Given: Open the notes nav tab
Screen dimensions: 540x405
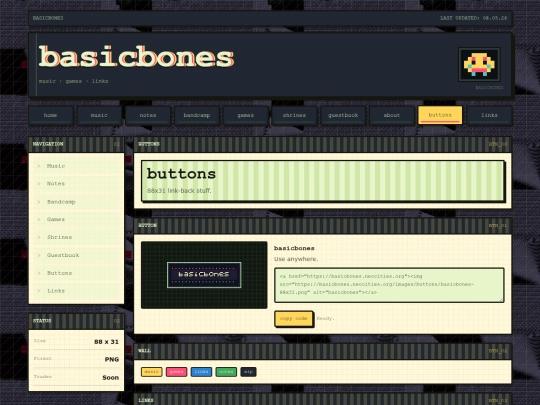Looking at the screenshot, I should [x=148, y=115].
